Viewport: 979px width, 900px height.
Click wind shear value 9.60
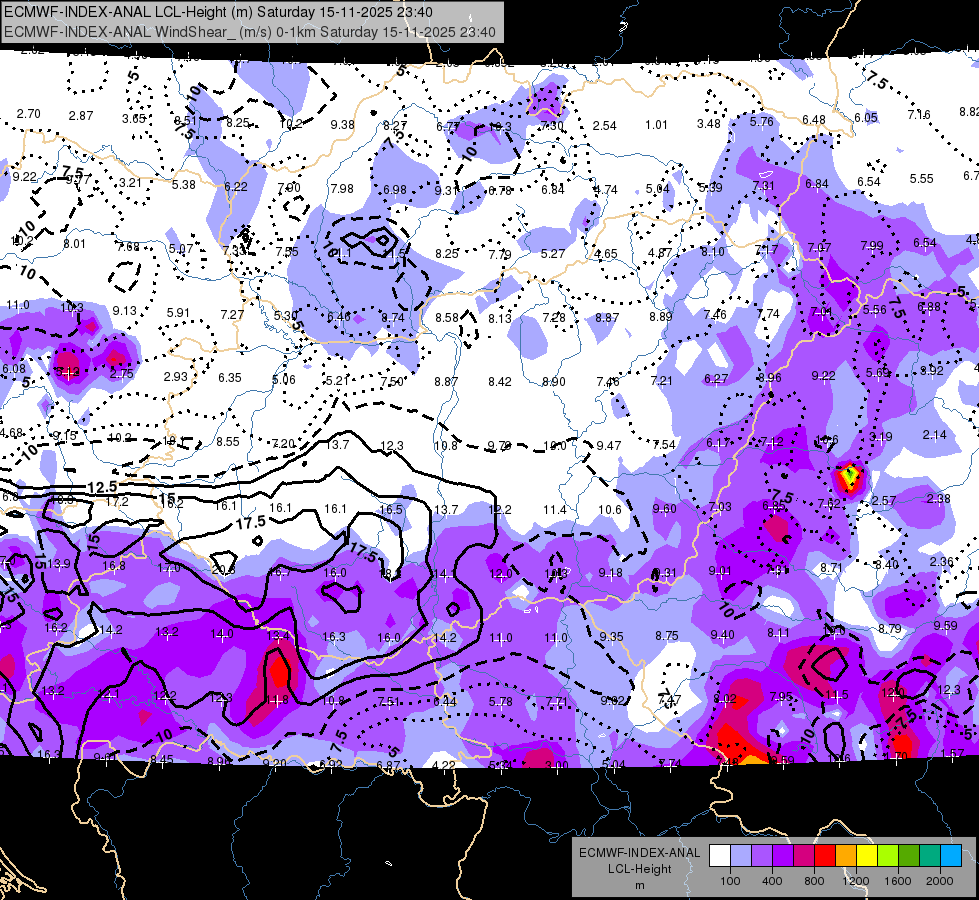(664, 508)
